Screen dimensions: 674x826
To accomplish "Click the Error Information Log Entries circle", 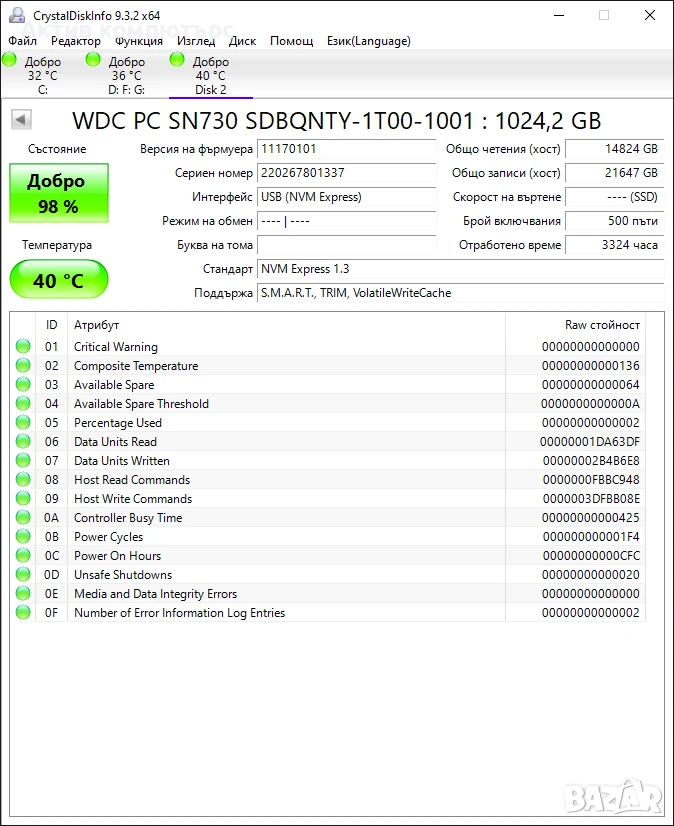I will [x=23, y=612].
